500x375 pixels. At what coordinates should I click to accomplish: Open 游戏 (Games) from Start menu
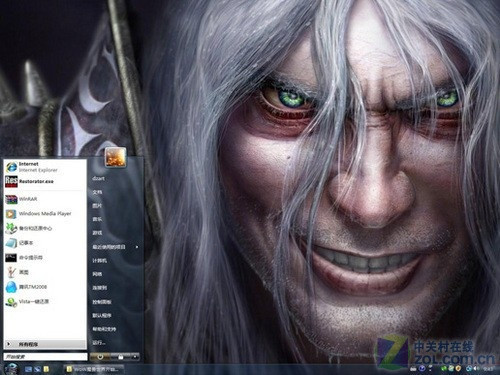[x=97, y=233]
